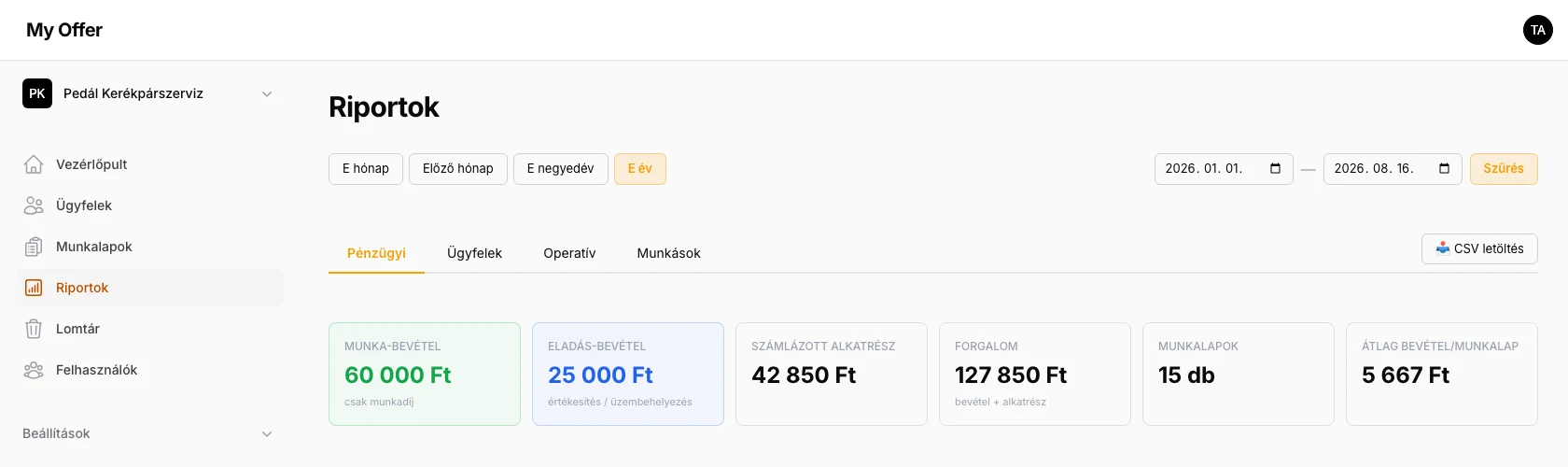Open Felhasználók in the sidebar
This screenshot has width=1568, height=467.
pos(149,370)
